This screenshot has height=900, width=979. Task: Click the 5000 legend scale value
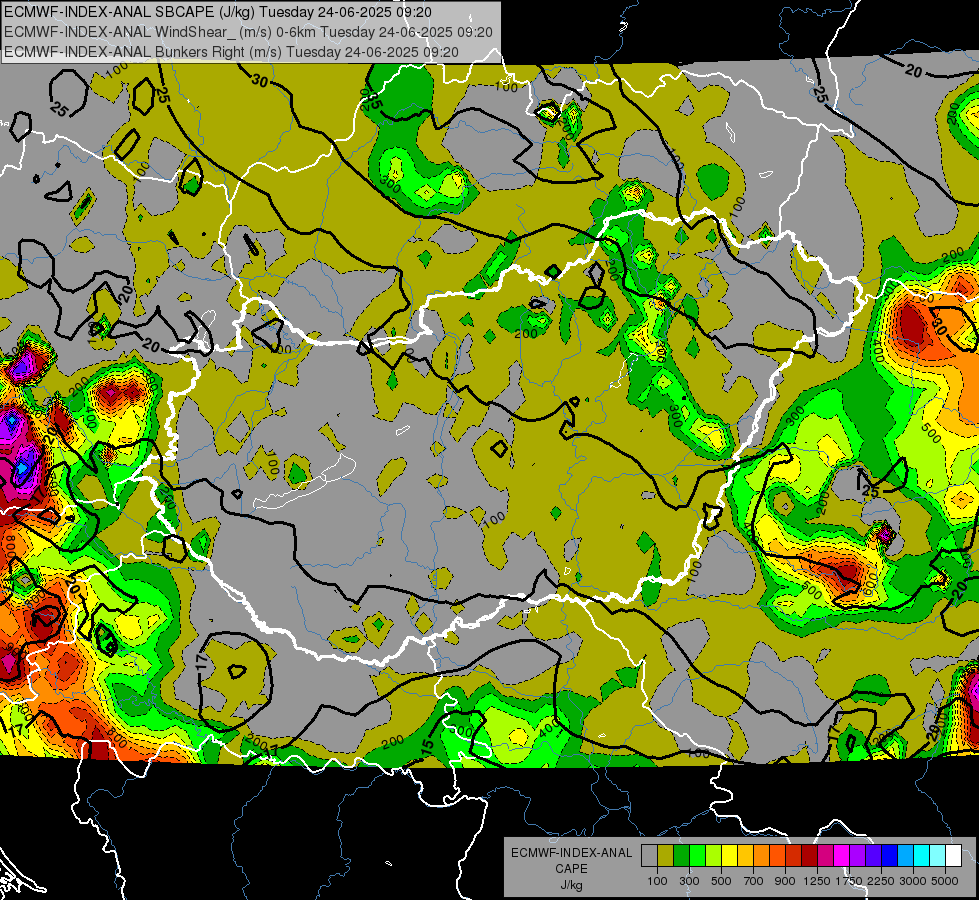(945, 881)
